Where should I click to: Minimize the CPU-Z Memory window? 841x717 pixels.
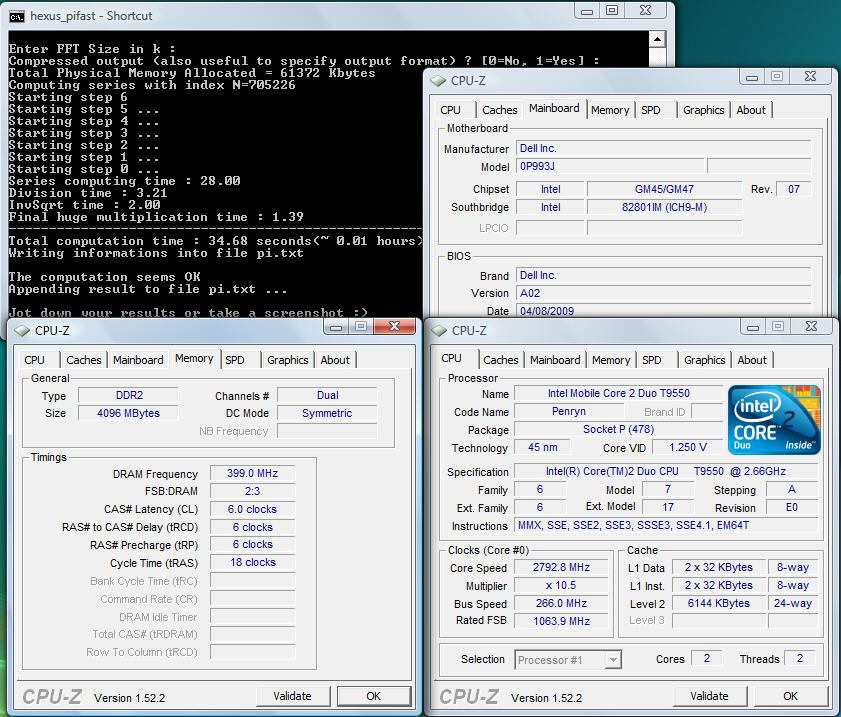click(x=336, y=327)
